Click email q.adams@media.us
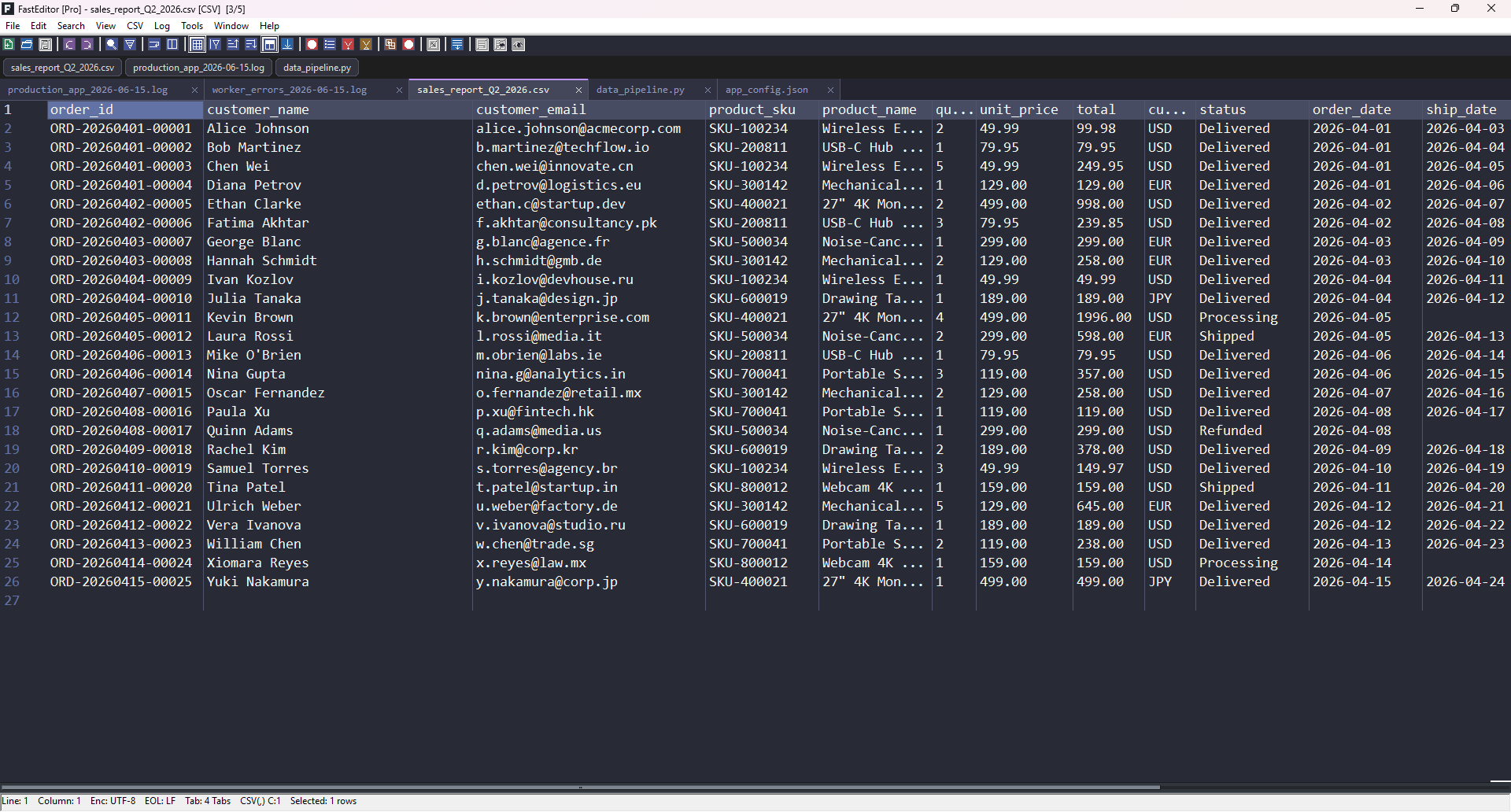The height and width of the screenshot is (812, 1511). (x=538, y=430)
